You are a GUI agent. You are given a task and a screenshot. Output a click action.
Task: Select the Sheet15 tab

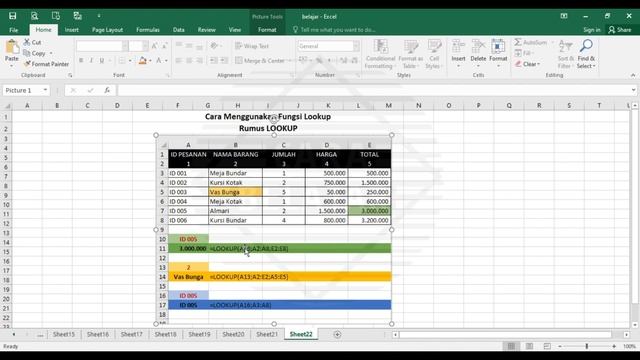64,334
